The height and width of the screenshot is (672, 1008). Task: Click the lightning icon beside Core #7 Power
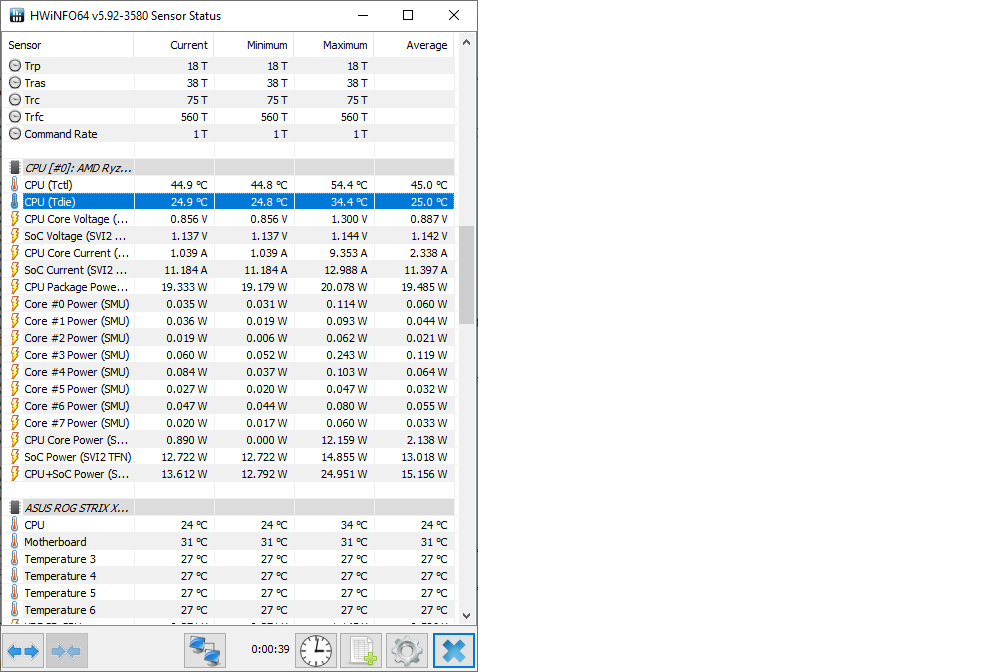click(x=15, y=423)
